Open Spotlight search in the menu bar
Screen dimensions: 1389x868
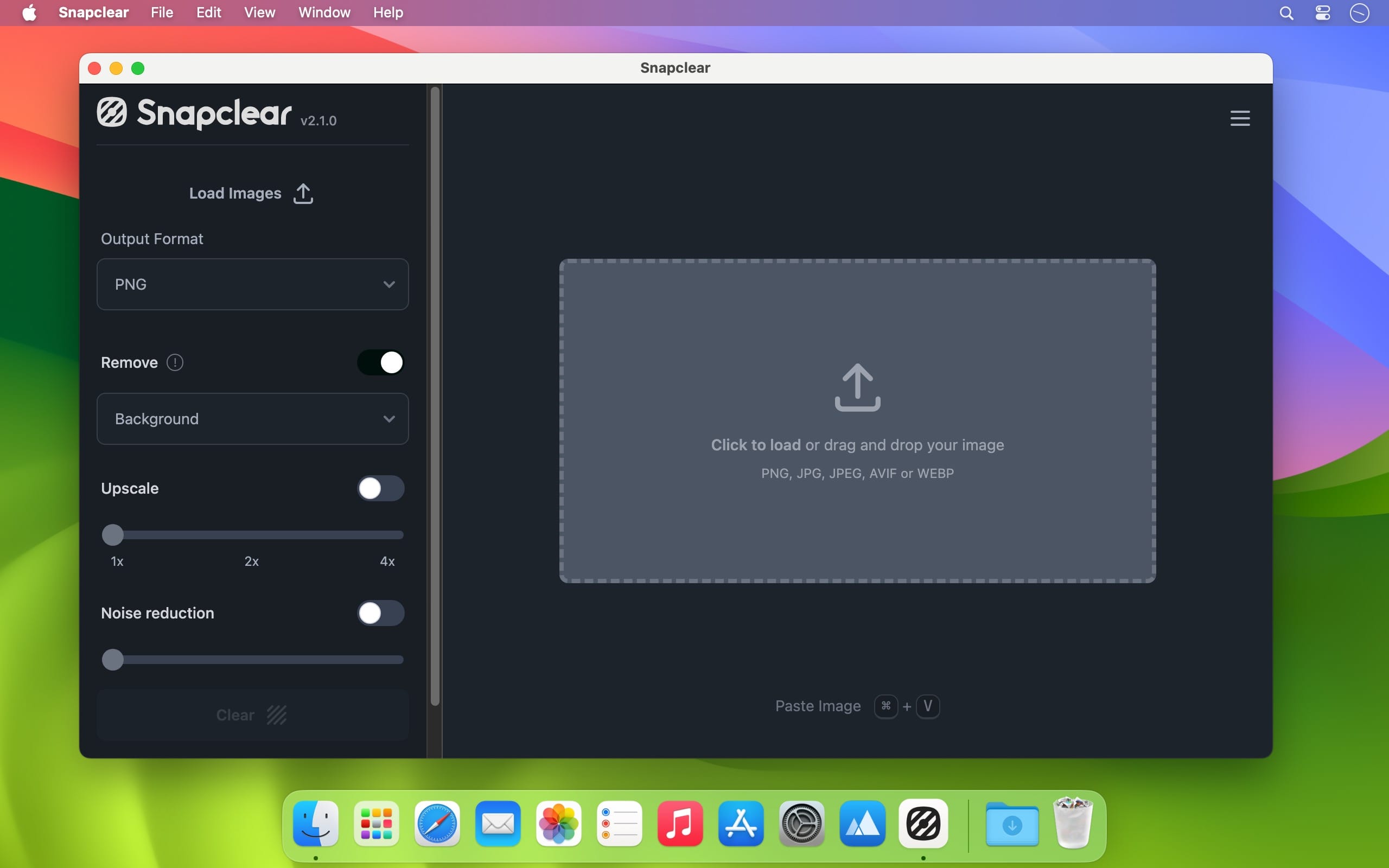coord(1286,12)
